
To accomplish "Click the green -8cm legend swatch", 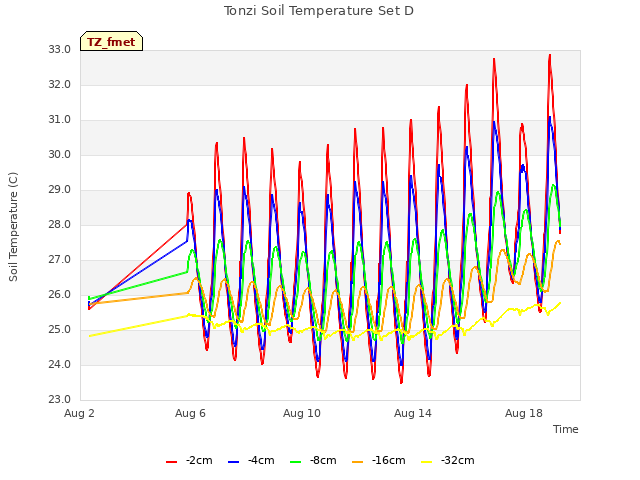I will click(x=296, y=461).
